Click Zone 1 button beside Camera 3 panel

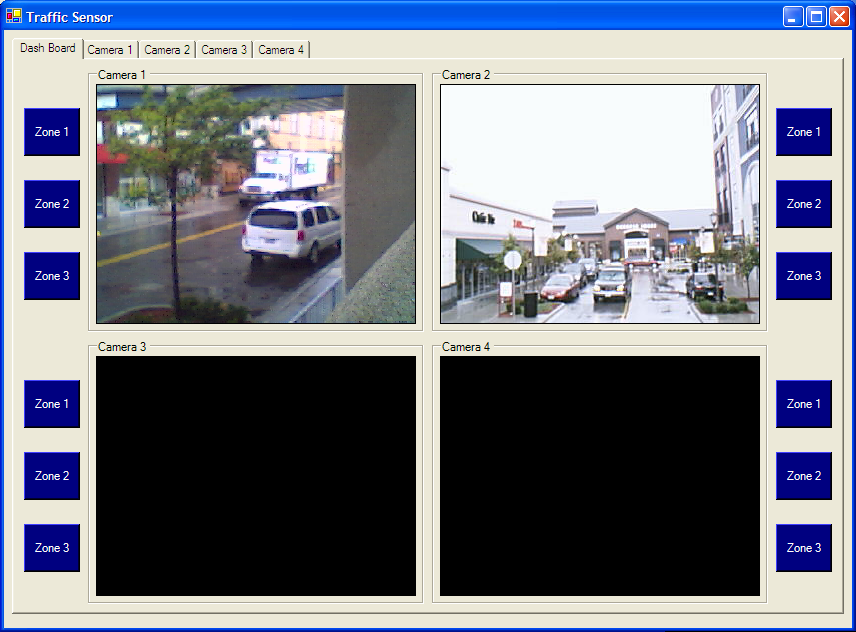click(52, 404)
